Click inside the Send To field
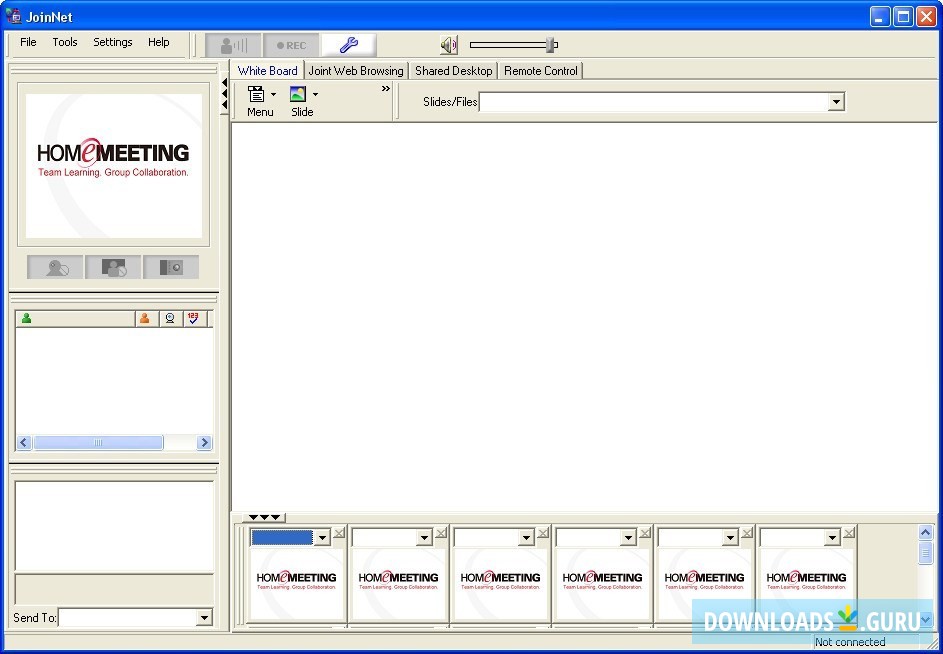 click(130, 618)
